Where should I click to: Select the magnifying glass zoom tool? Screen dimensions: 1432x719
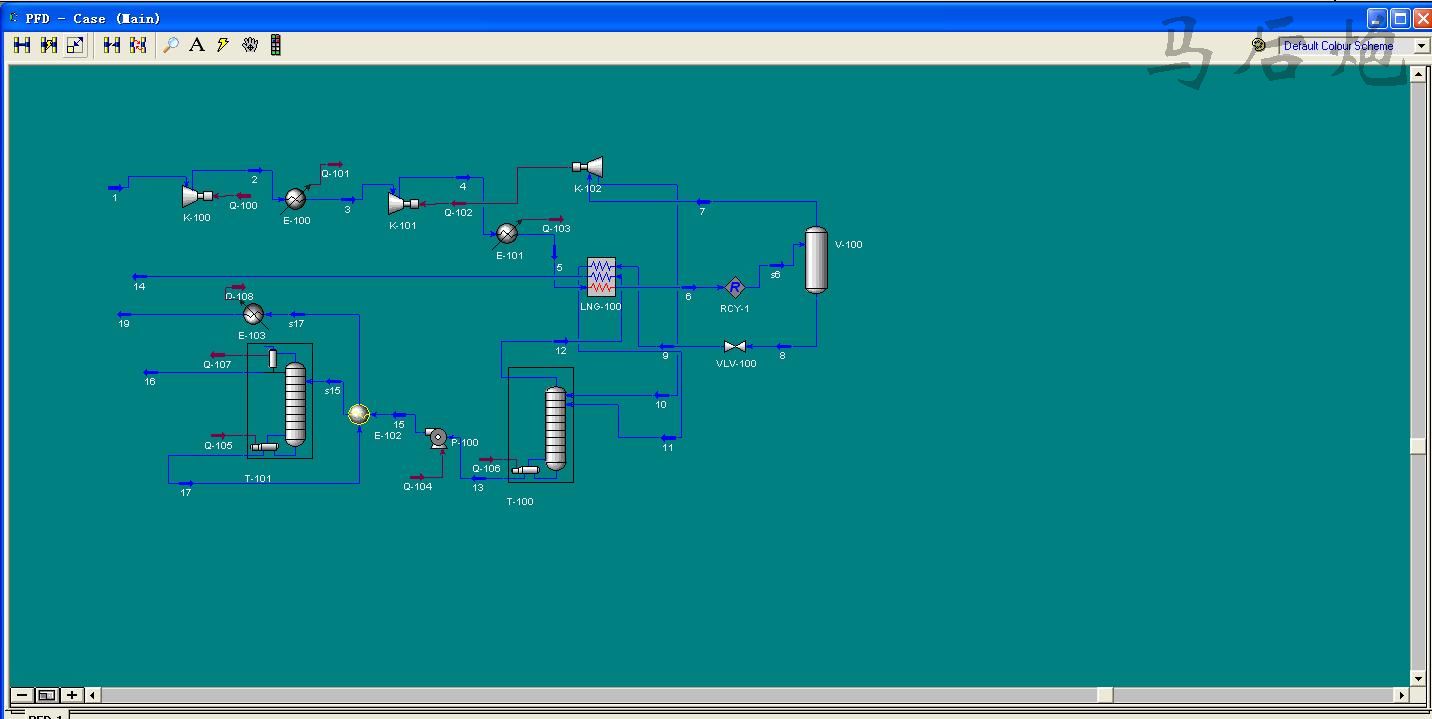171,45
